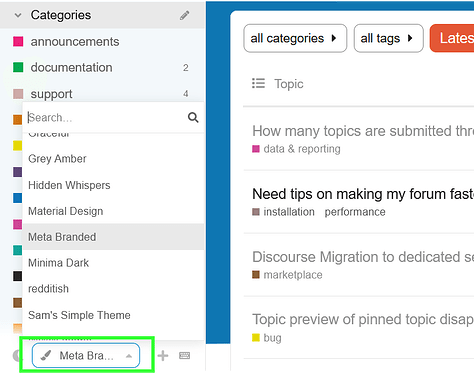The image size is (474, 374).
Task: Open topic 'How many topics are submitted'
Action: (x=363, y=131)
